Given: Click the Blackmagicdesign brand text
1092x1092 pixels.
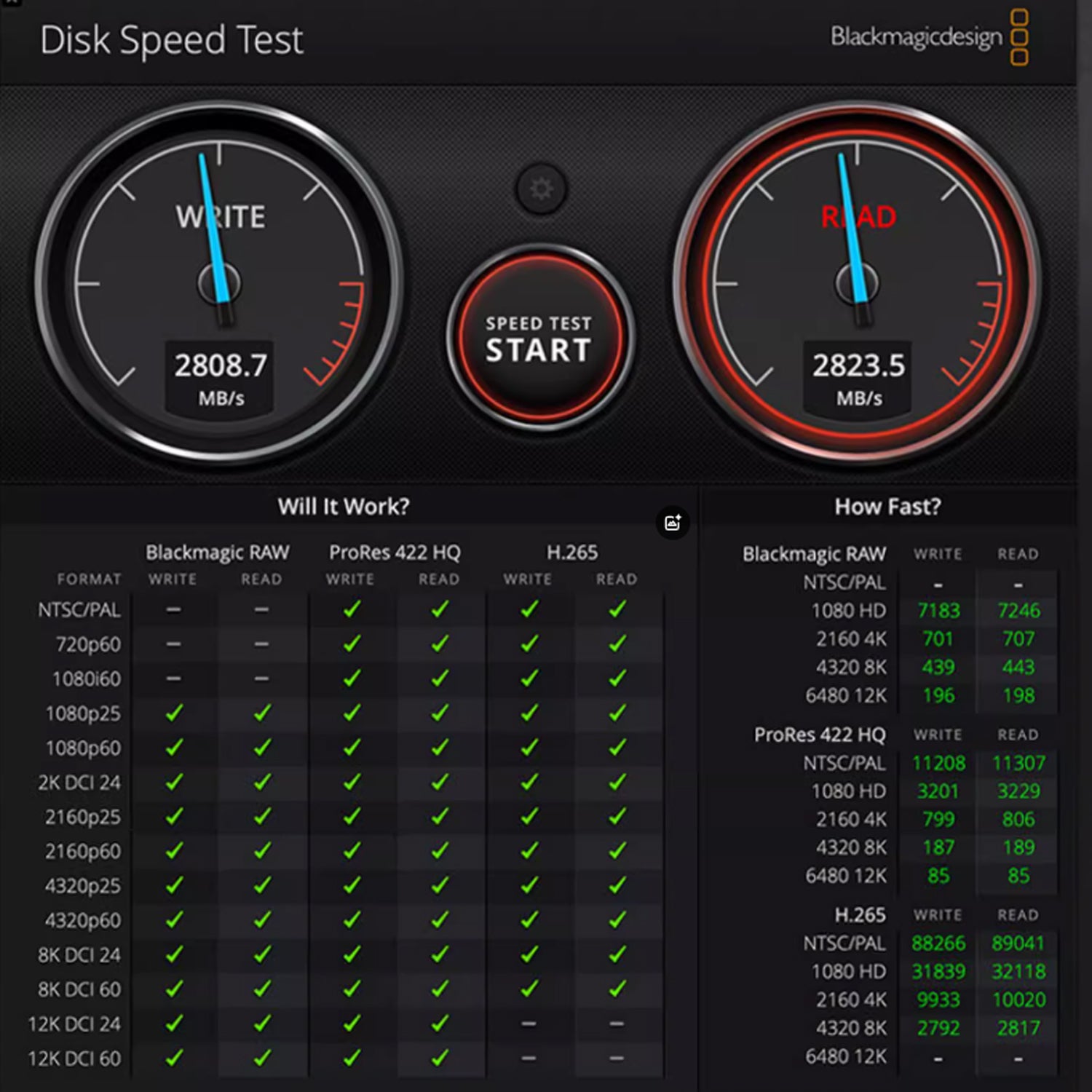Looking at the screenshot, I should (x=916, y=36).
